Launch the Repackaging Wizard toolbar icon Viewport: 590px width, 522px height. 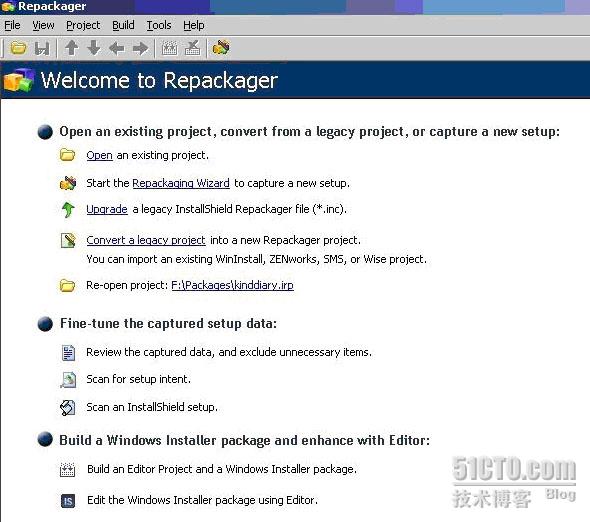pyautogui.click(x=221, y=48)
